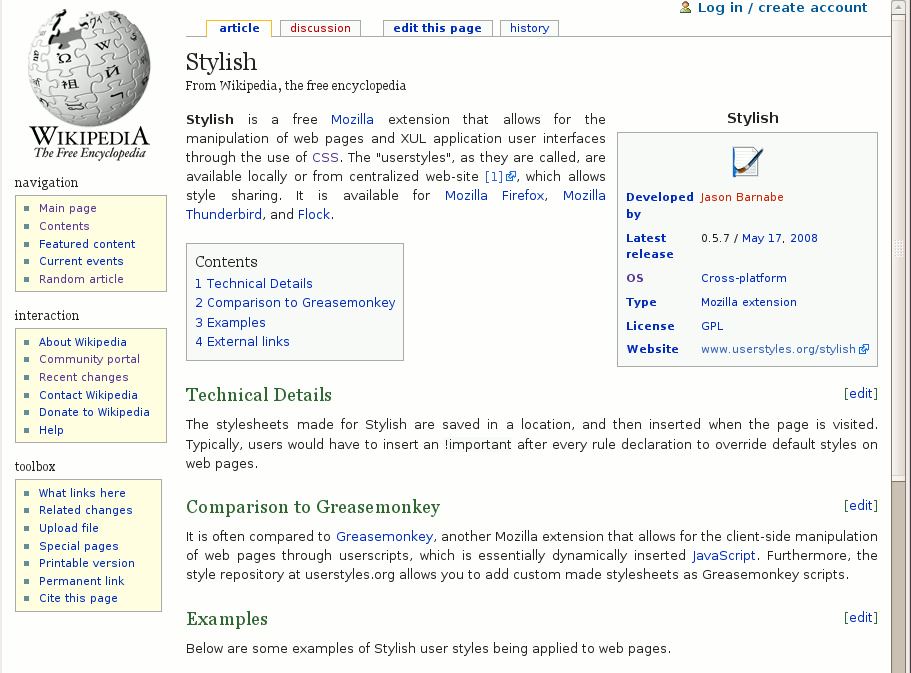Screen dimensions: 911x673
Task: Visit www.userstyles.org/stylish website link
Action: 778,349
